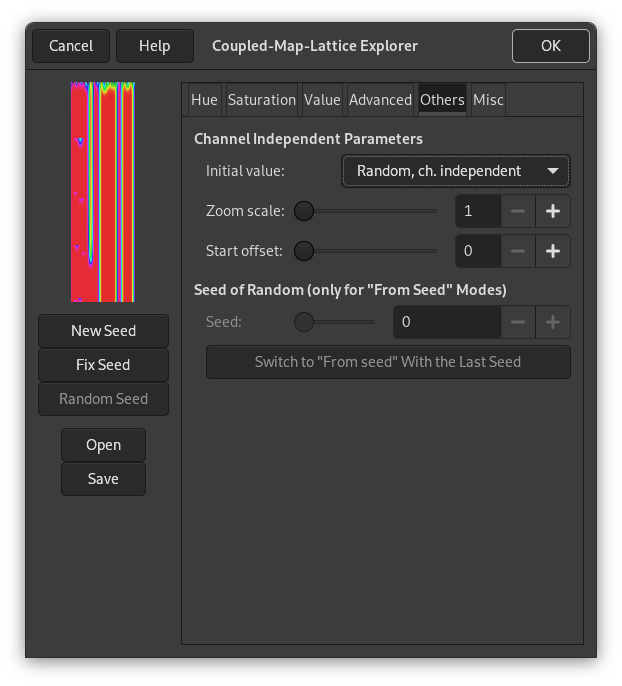The image size is (622, 686).
Task: Open the Initial value dropdown
Action: [456, 171]
